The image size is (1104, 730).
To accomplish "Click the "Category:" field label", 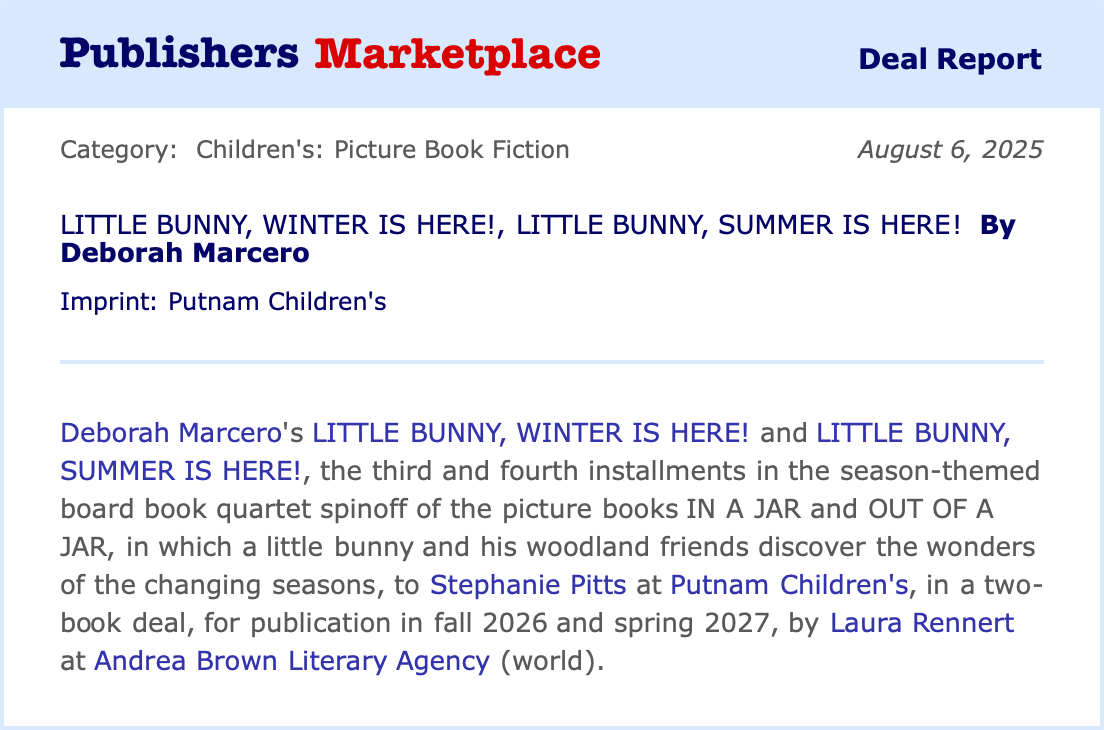I will point(118,150).
